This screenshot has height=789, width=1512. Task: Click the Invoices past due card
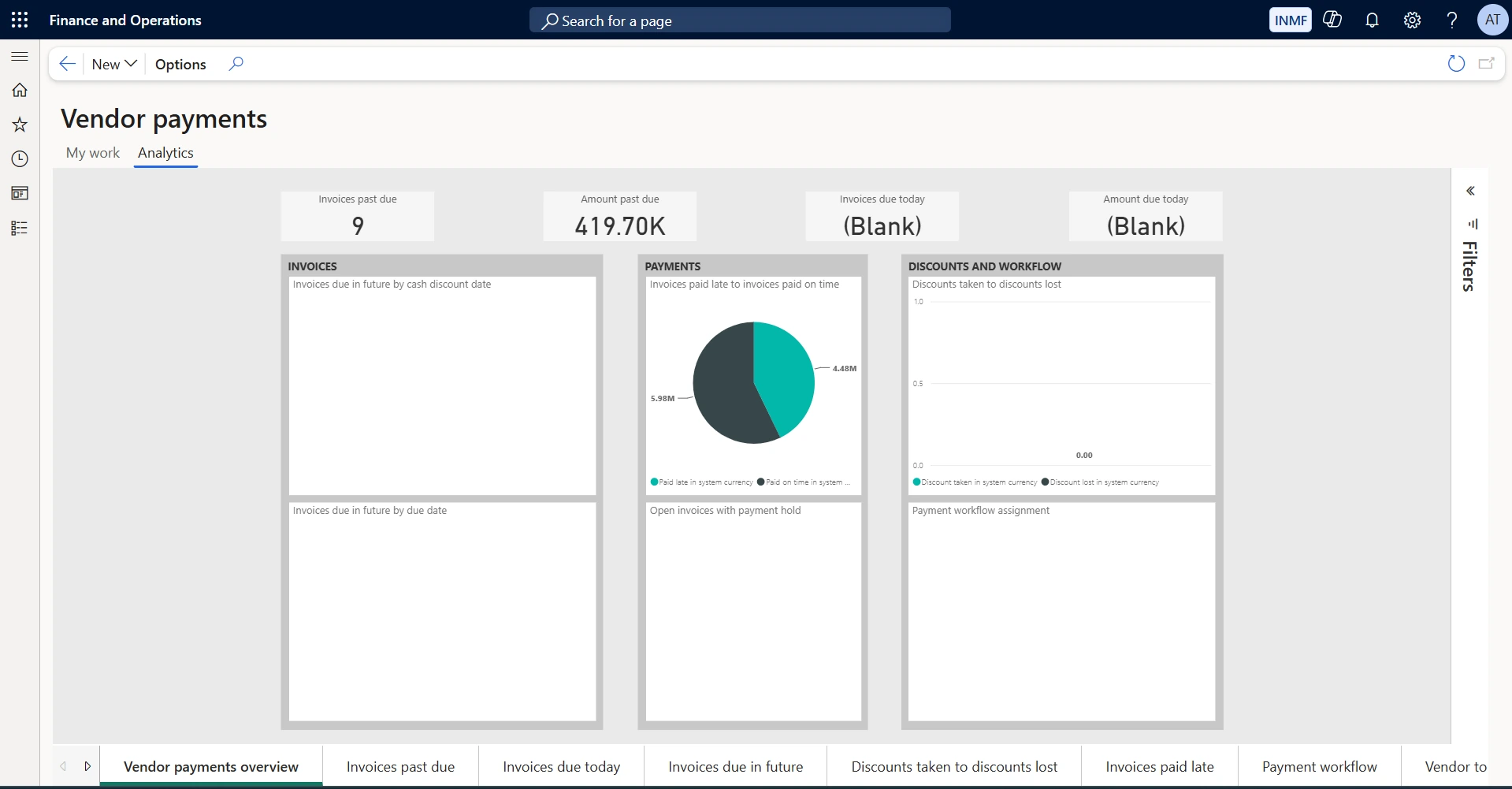click(x=357, y=216)
